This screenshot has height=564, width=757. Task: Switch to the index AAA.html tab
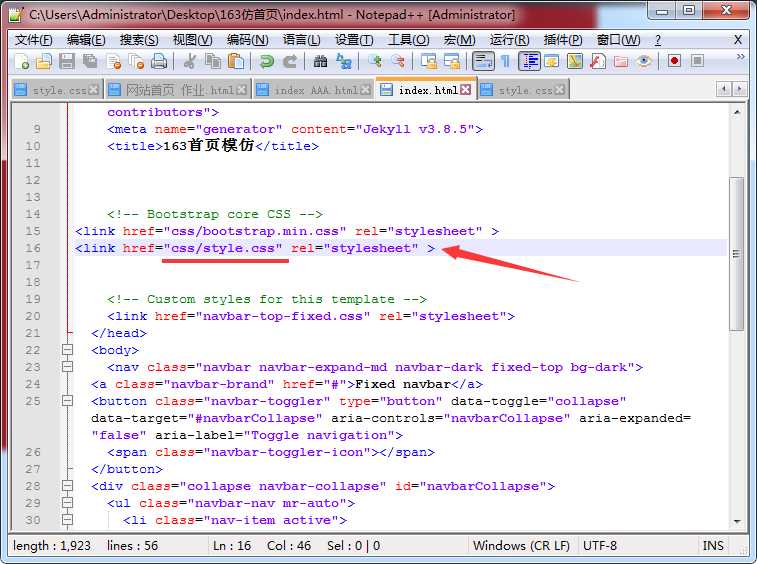(x=313, y=90)
